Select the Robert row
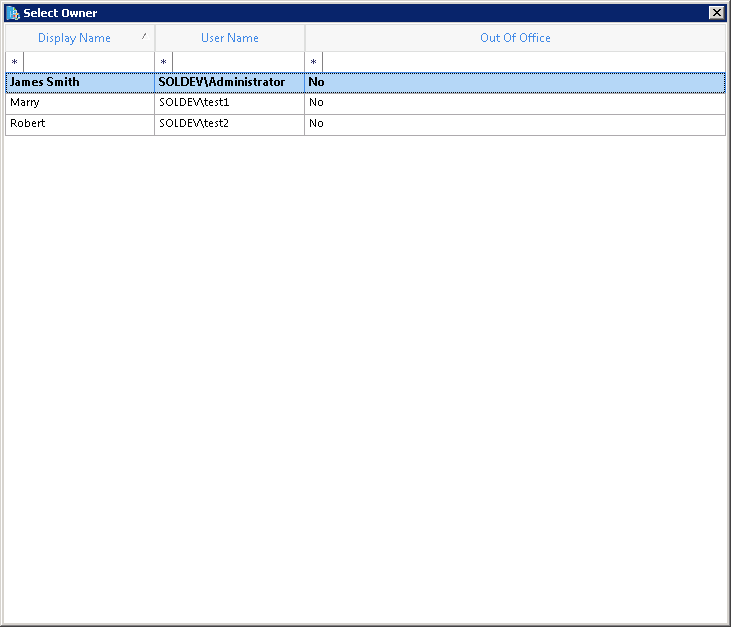 click(x=366, y=125)
